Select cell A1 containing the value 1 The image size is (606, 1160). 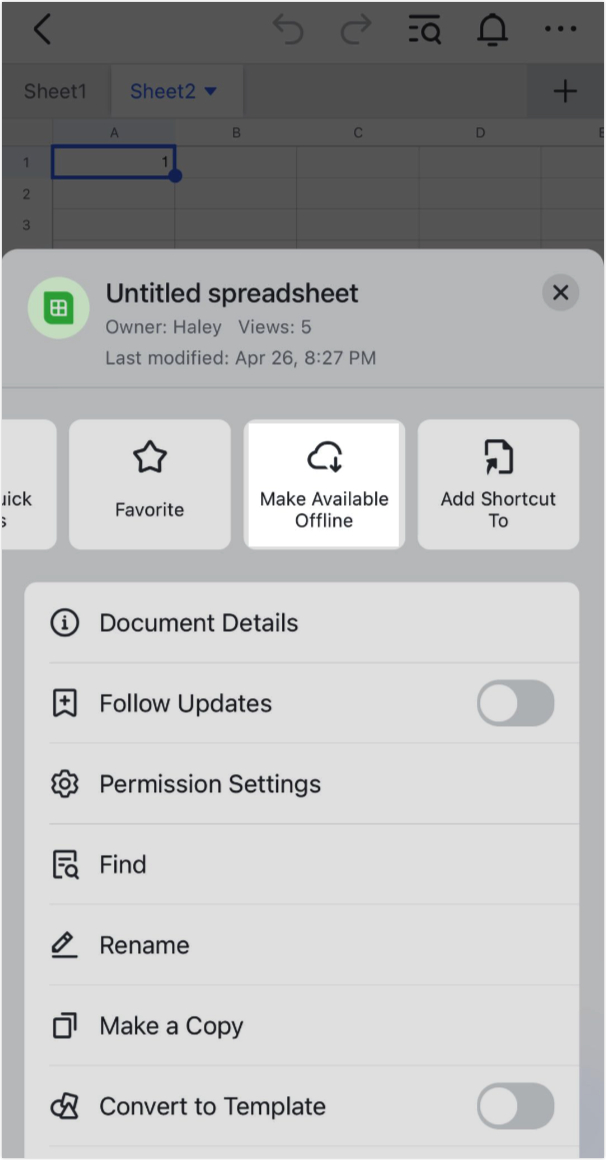[113, 161]
